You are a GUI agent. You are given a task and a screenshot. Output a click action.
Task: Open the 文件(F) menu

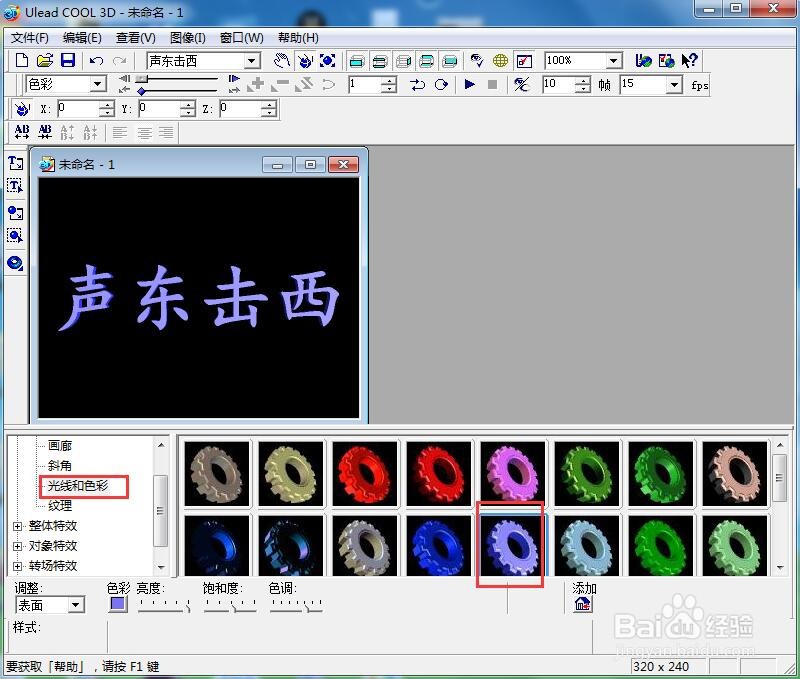[30, 38]
